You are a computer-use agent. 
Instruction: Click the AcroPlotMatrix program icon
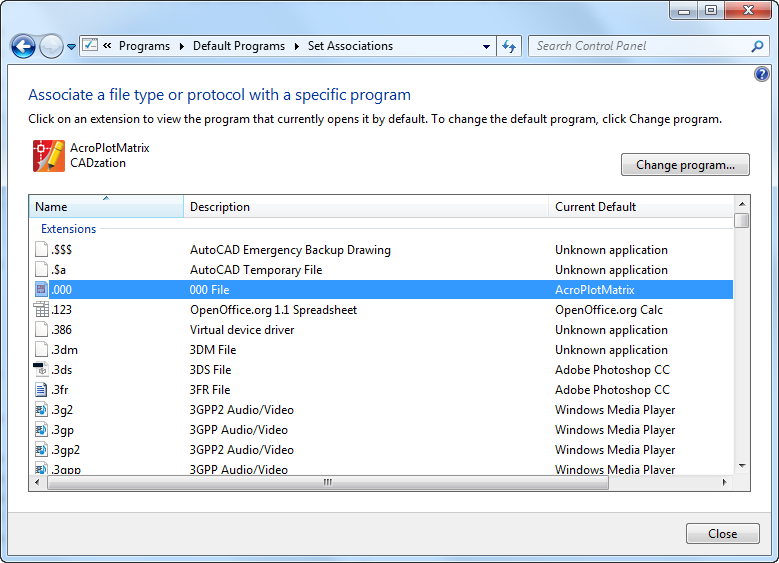tap(49, 156)
